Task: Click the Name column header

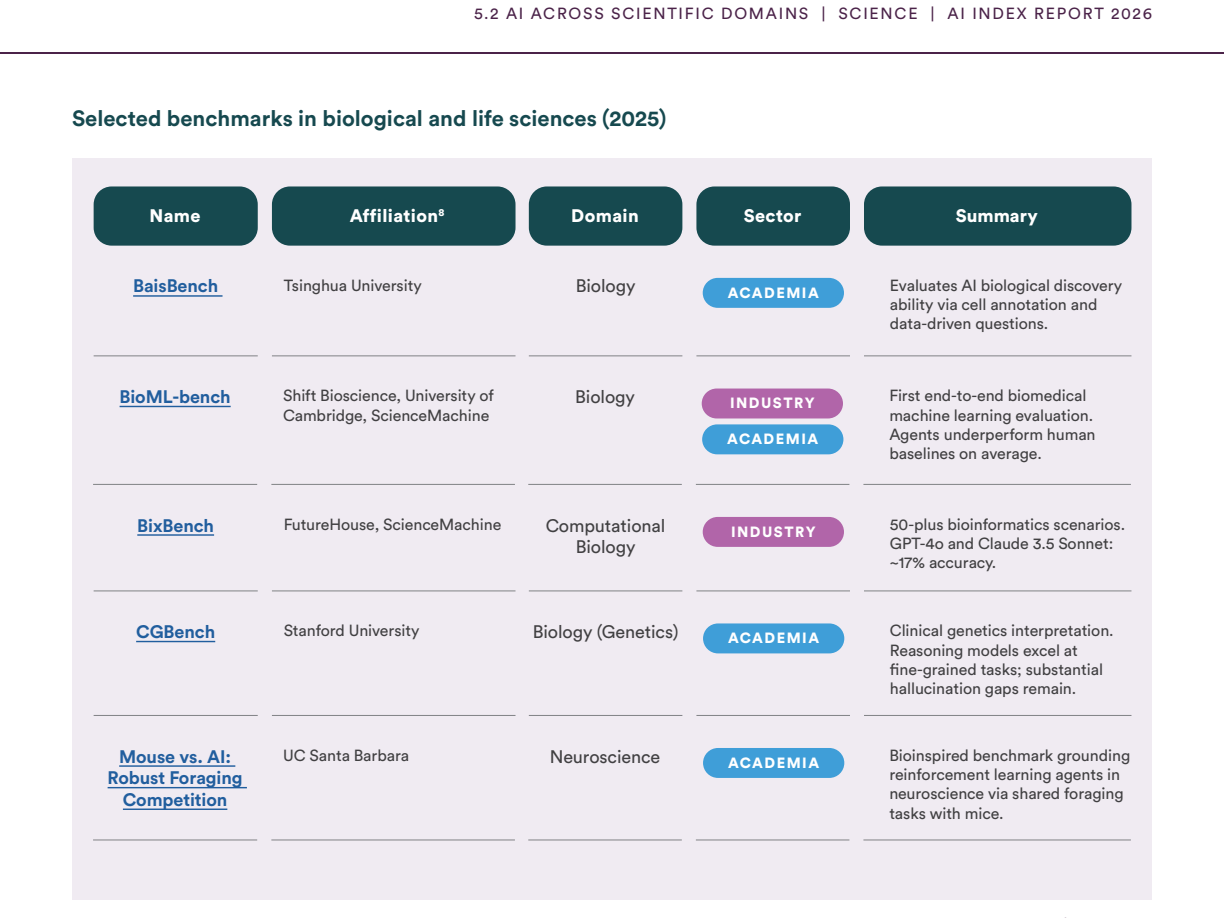Action: pyautogui.click(x=175, y=216)
